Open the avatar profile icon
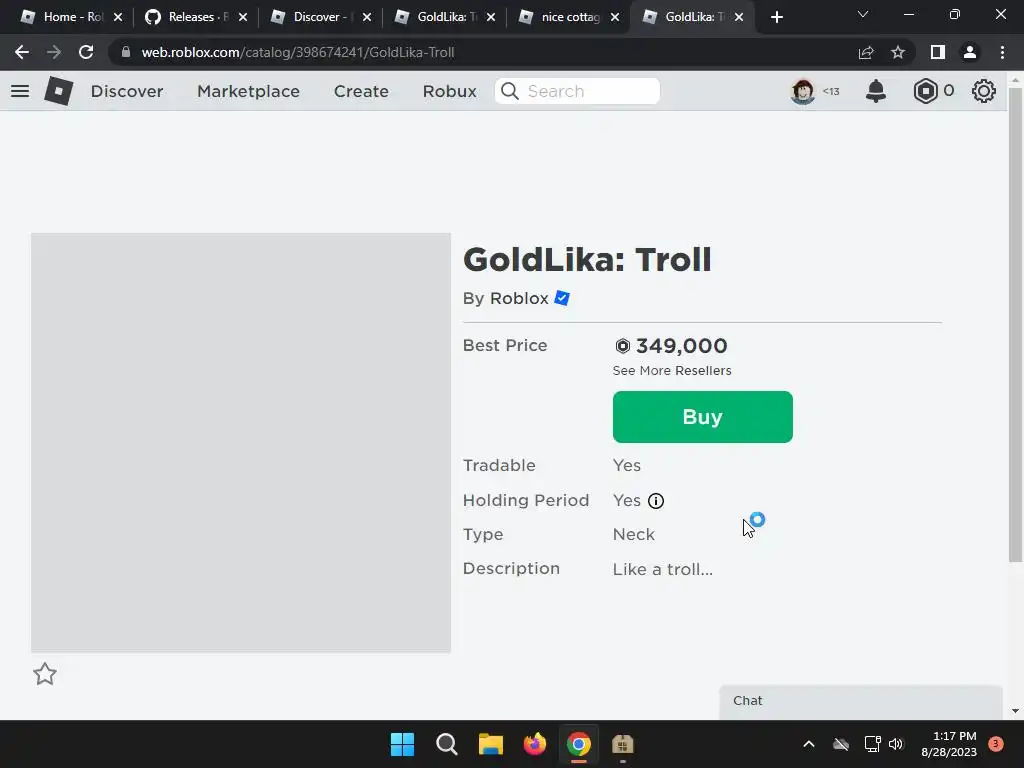The width and height of the screenshot is (1024, 768). pyautogui.click(x=802, y=91)
